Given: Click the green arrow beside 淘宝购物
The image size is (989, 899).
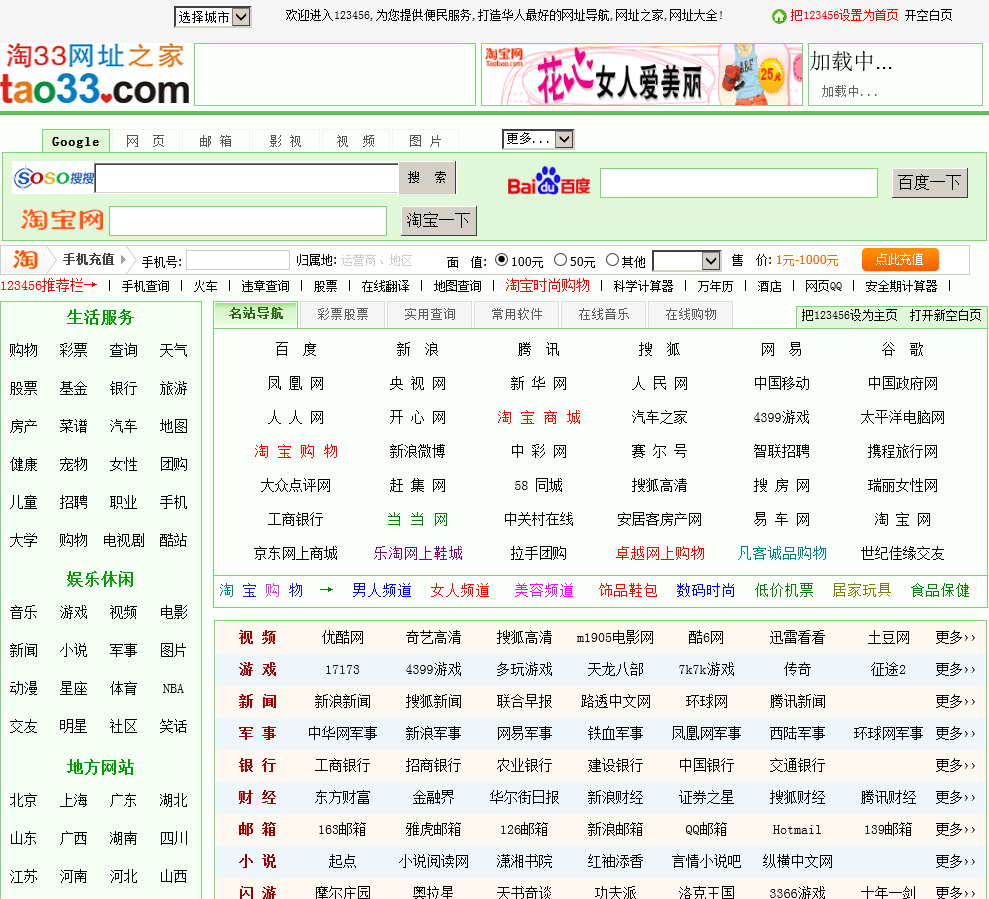Looking at the screenshot, I should (326, 590).
